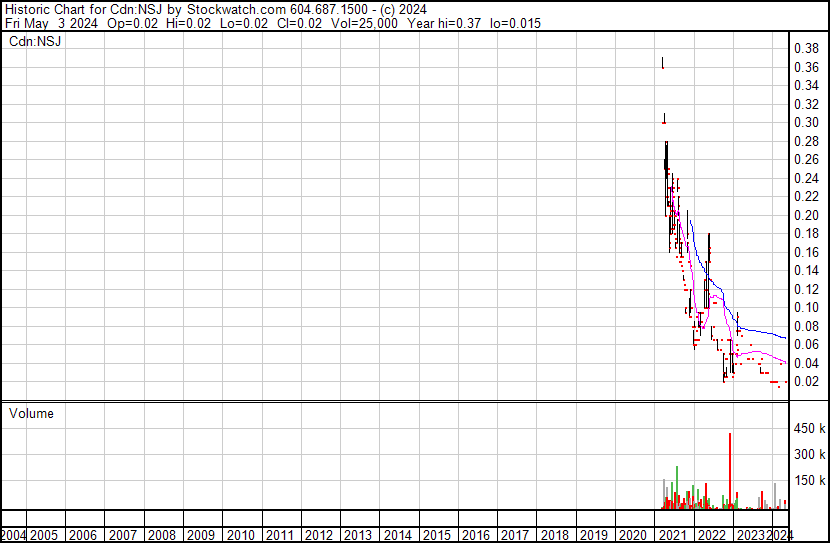
Task: Click the 2012 year marker on axis
Action: 319,535
